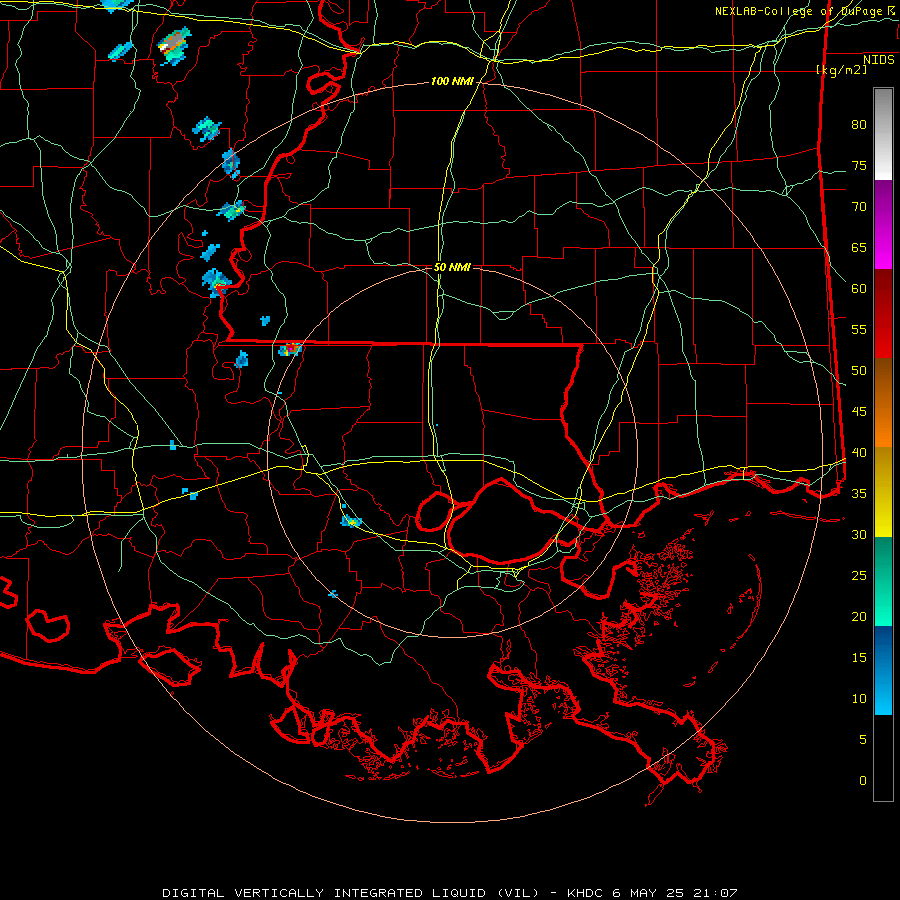Click the legend value 40
The image size is (900, 900).
[859, 452]
